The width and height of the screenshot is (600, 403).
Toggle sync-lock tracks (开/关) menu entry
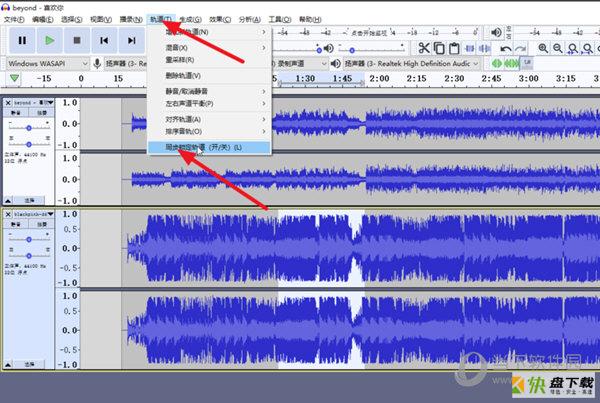click(x=209, y=147)
